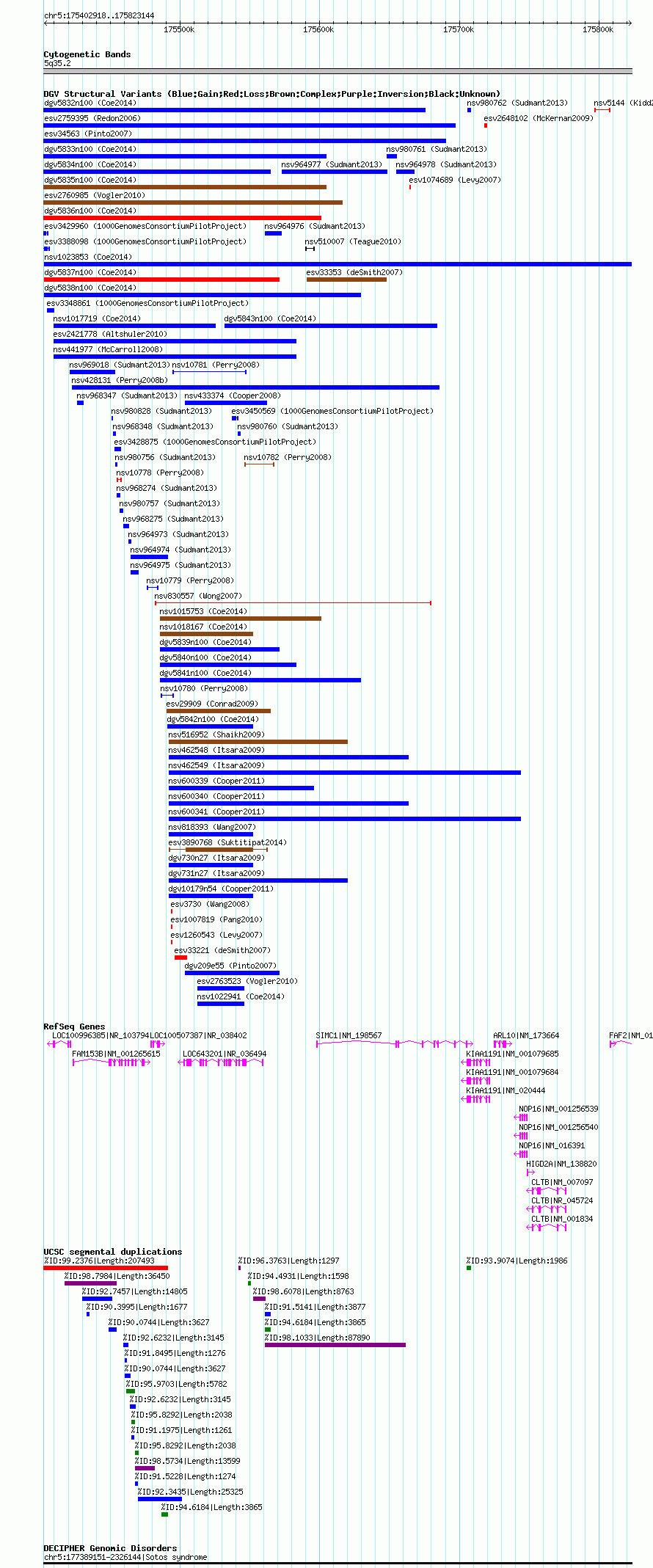Screen dimensions: 653x1568
Task: Click nsv433374 (Cooper2008) label
Action: [x=232, y=396]
